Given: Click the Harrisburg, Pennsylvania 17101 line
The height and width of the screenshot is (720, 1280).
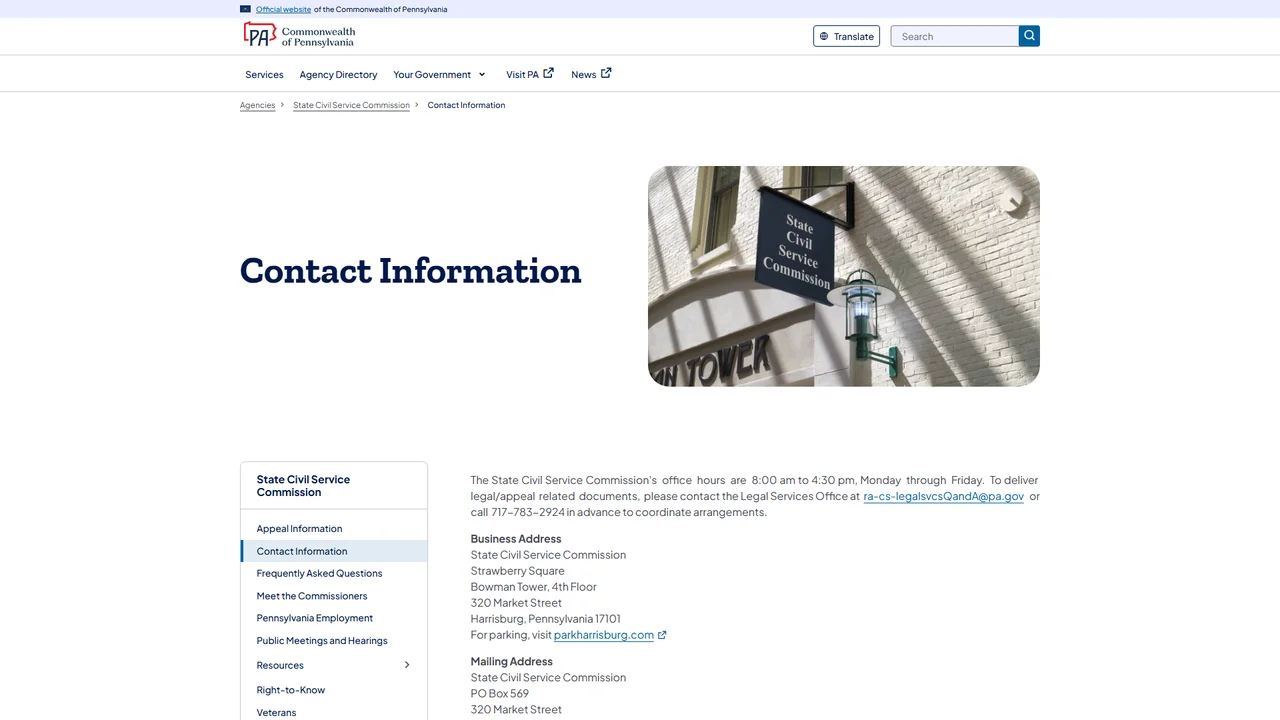Looking at the screenshot, I should tap(546, 619).
